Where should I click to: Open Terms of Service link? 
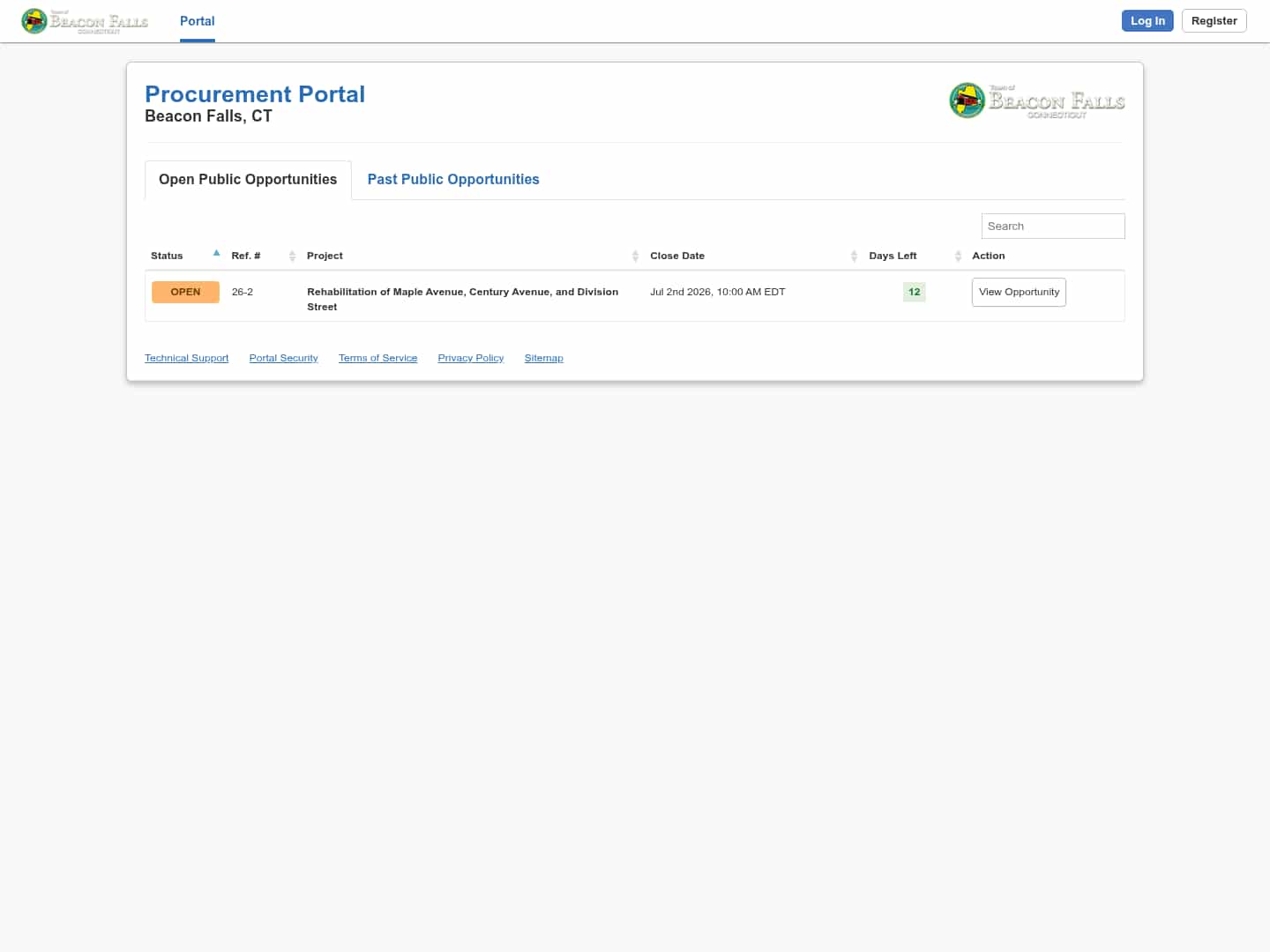(x=377, y=358)
